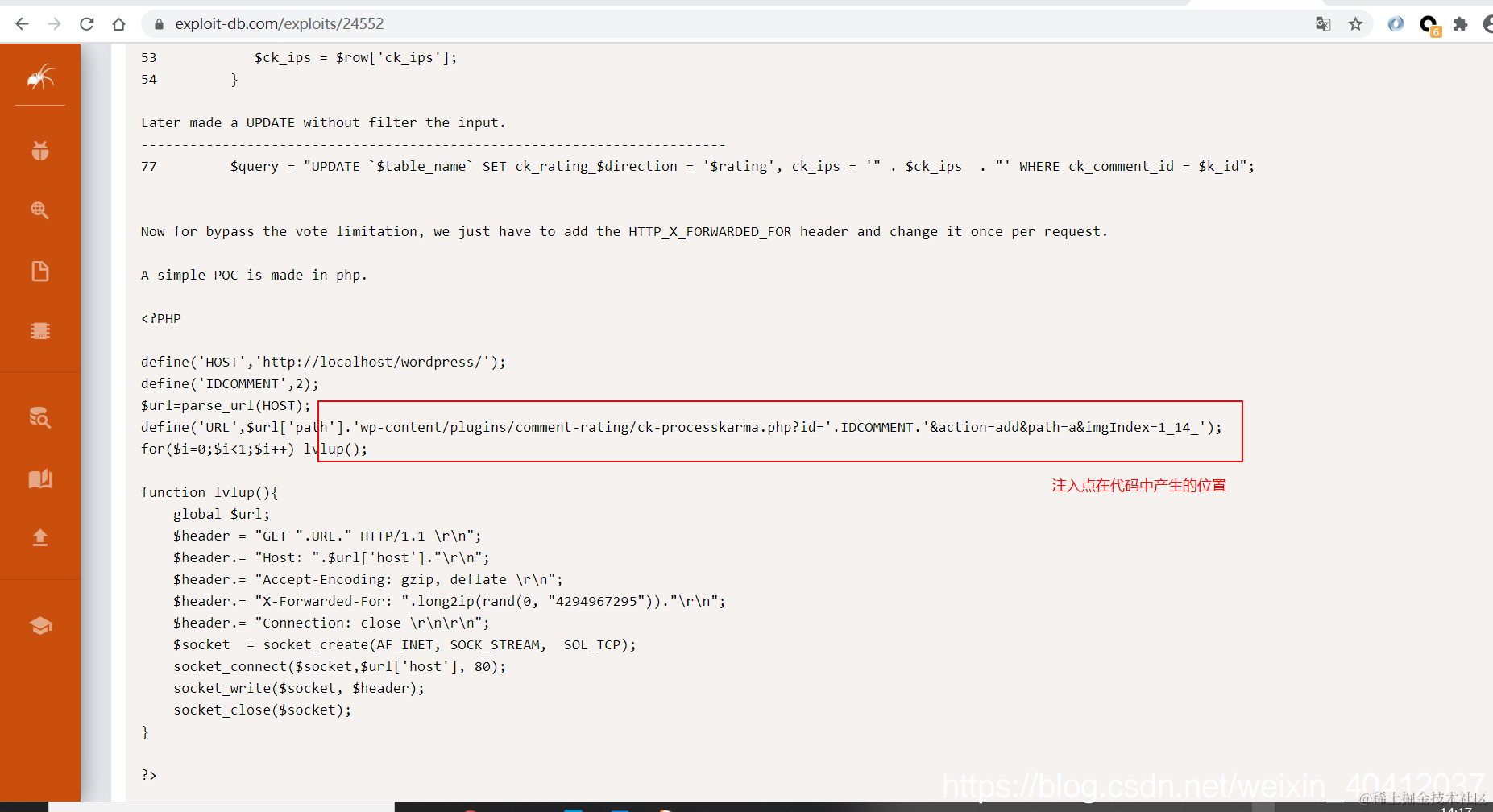Click the socket_write line
The width and height of the screenshot is (1493, 812).
click(299, 688)
